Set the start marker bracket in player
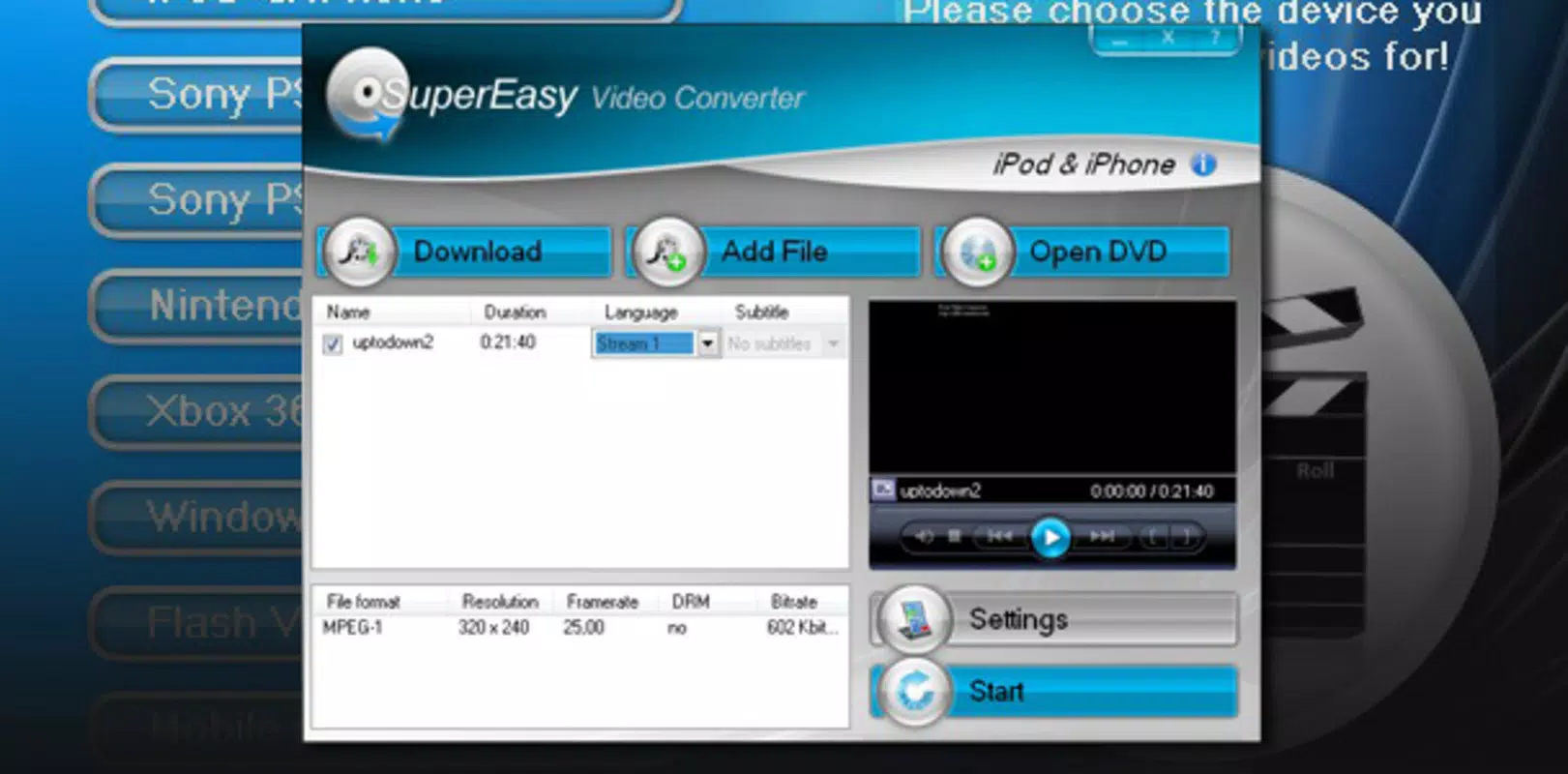Viewport: 1568px width, 774px height. click(x=1152, y=536)
